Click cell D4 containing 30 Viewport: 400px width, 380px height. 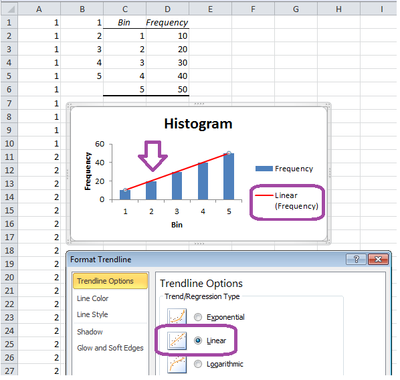[x=168, y=63]
